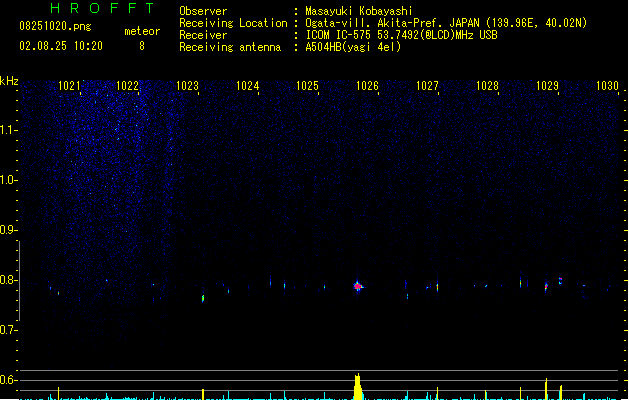
Task: Click the Receiving Location Ogata-vill. Akita-Pref. text
Action: point(446,23)
